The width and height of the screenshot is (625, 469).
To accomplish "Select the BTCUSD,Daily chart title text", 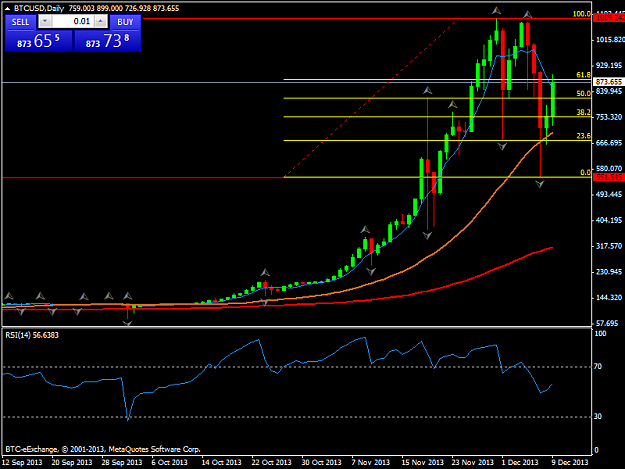I will point(39,8).
